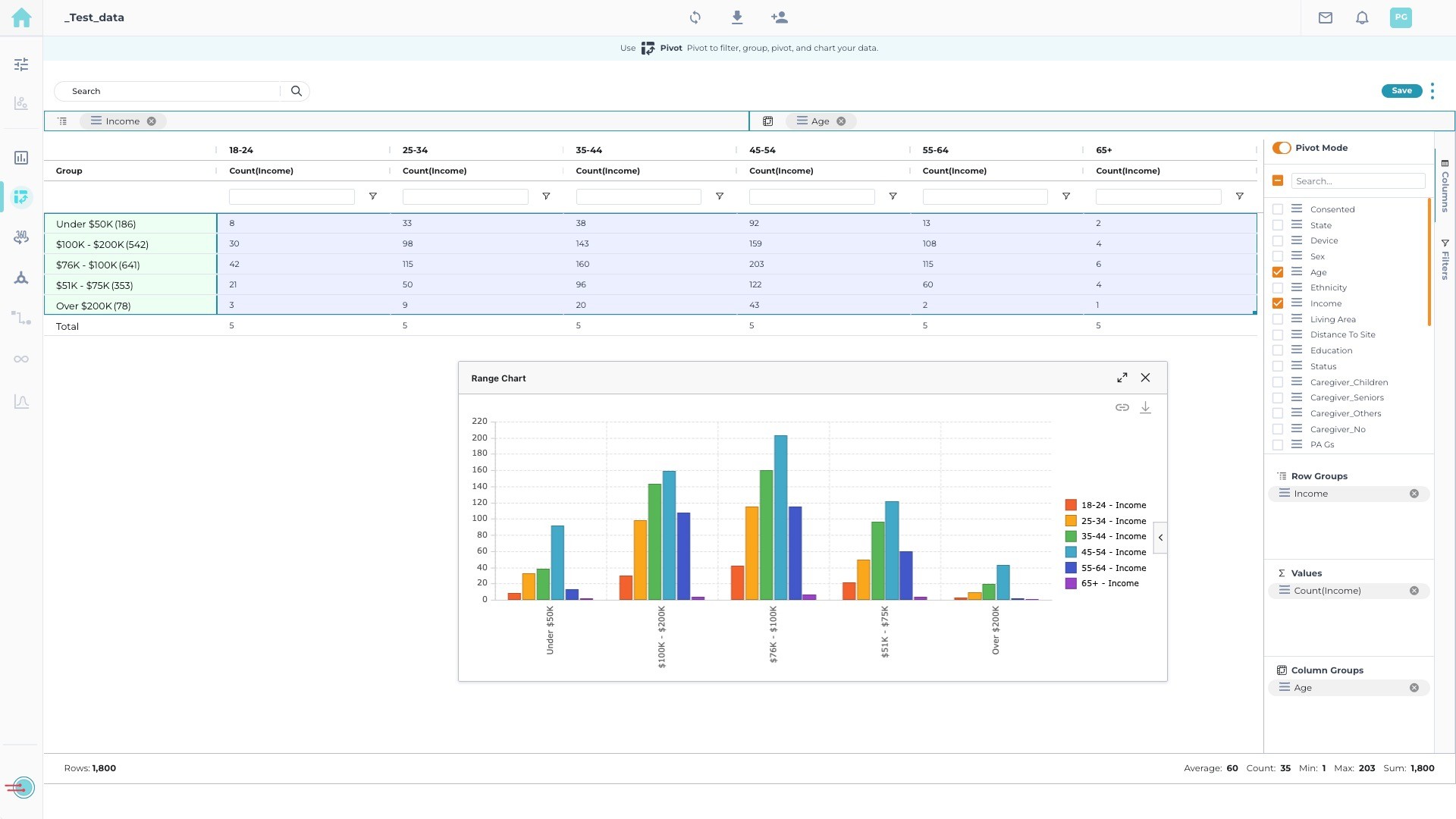
Task: Open the Columns side tab
Action: click(1445, 186)
